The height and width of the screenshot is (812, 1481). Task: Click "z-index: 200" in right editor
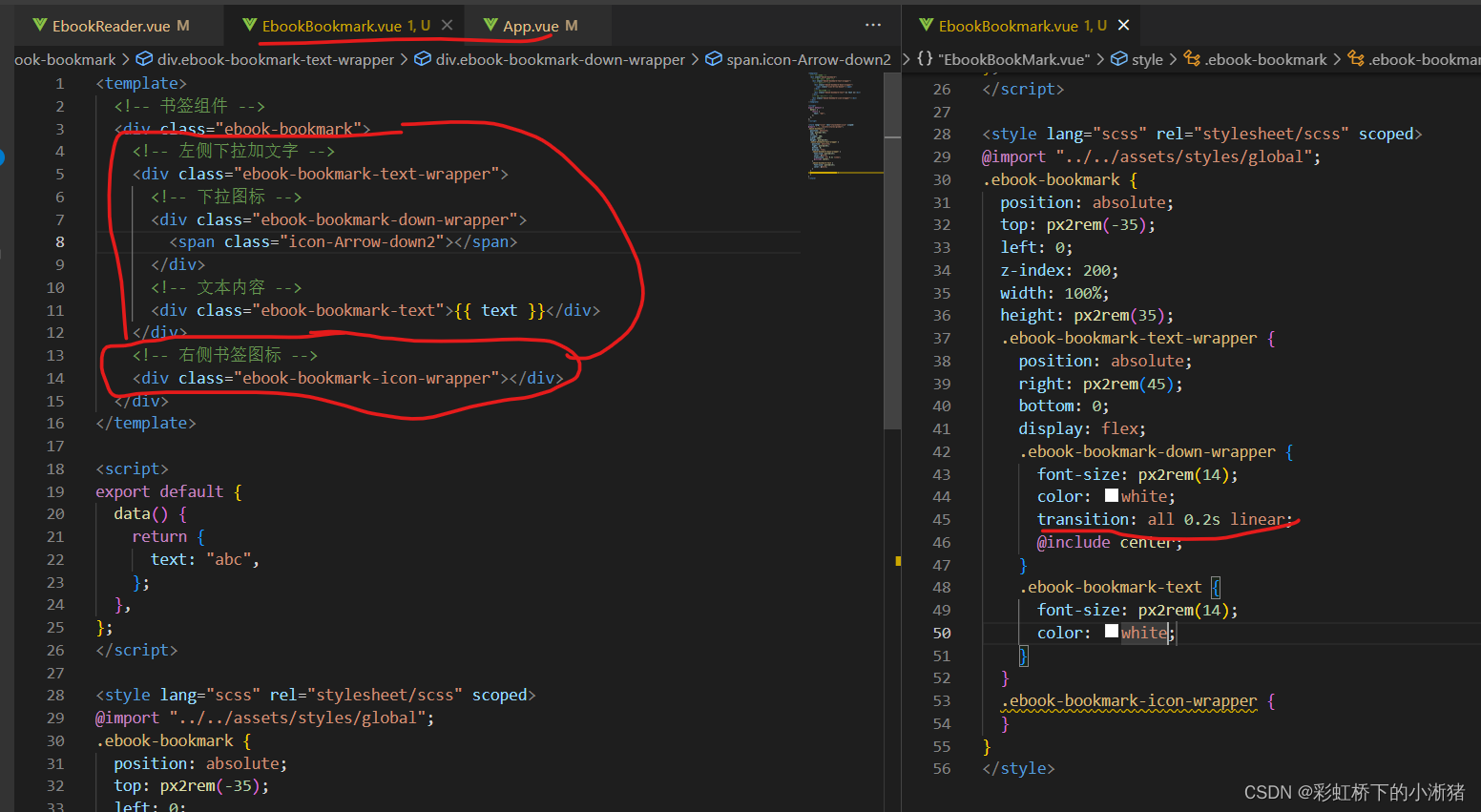pyautogui.click(x=1059, y=270)
